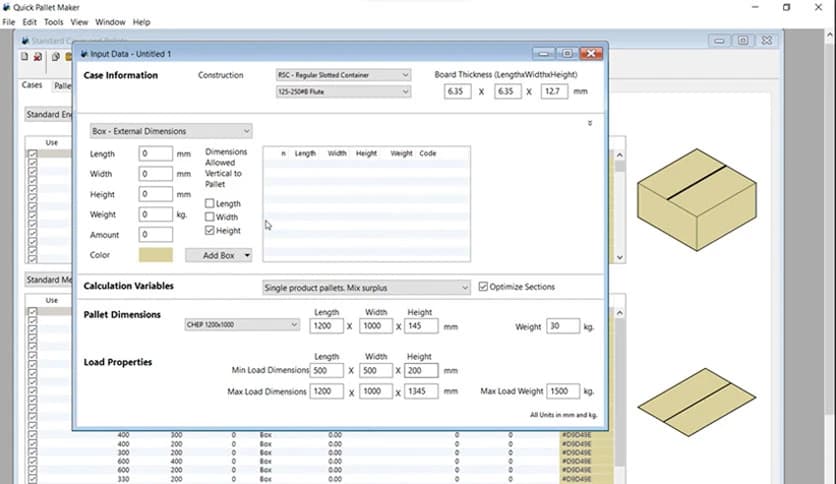The height and width of the screenshot is (484, 836).
Task: Open the Single product pallets dropdown
Action: click(x=365, y=288)
